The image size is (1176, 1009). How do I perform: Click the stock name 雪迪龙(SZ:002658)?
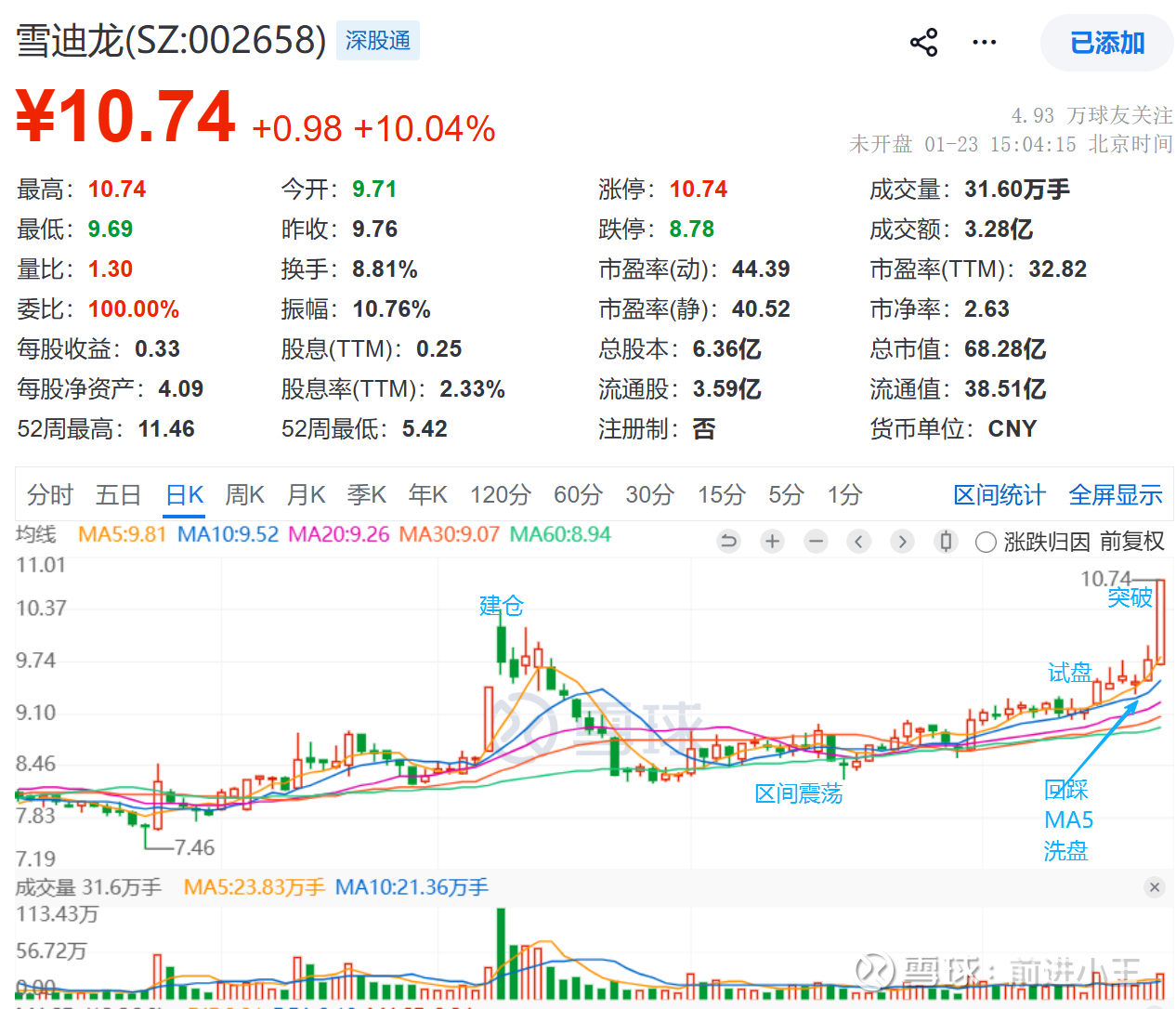171,40
